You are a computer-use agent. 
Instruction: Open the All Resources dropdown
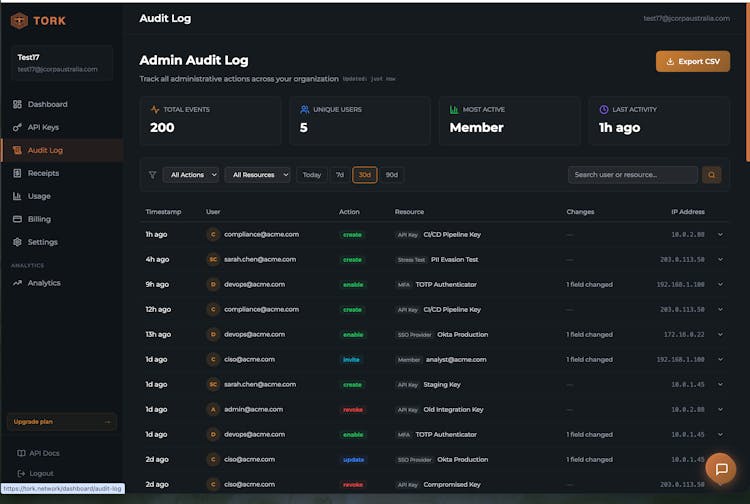(x=257, y=175)
